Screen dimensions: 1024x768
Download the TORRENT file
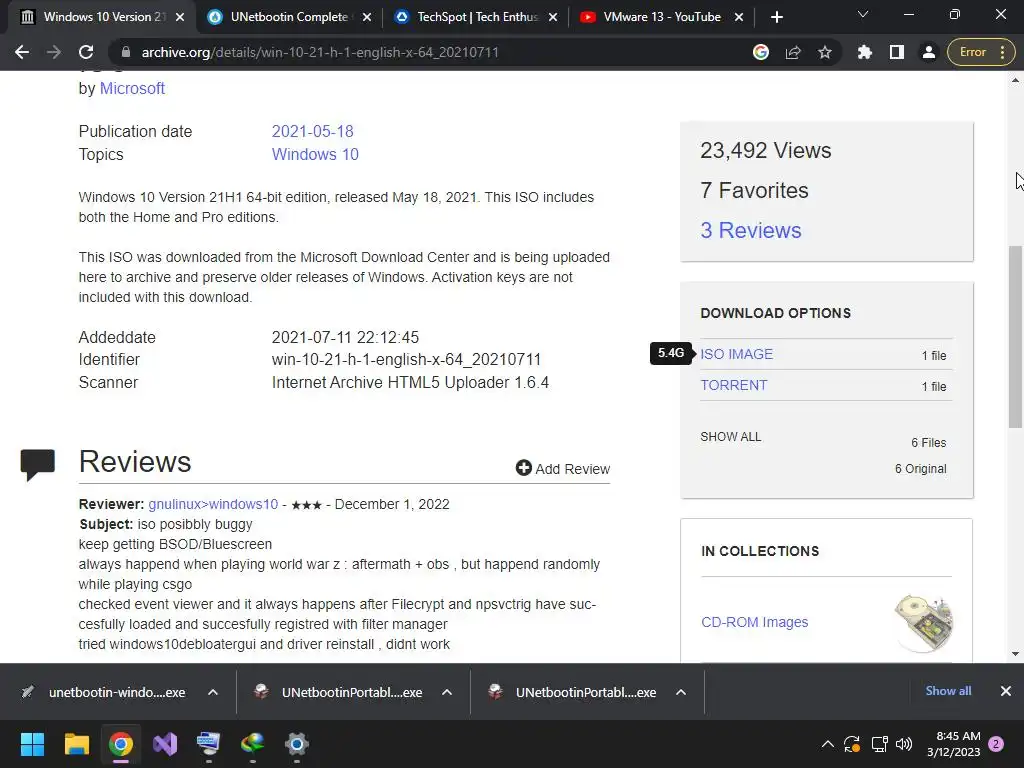click(x=733, y=385)
